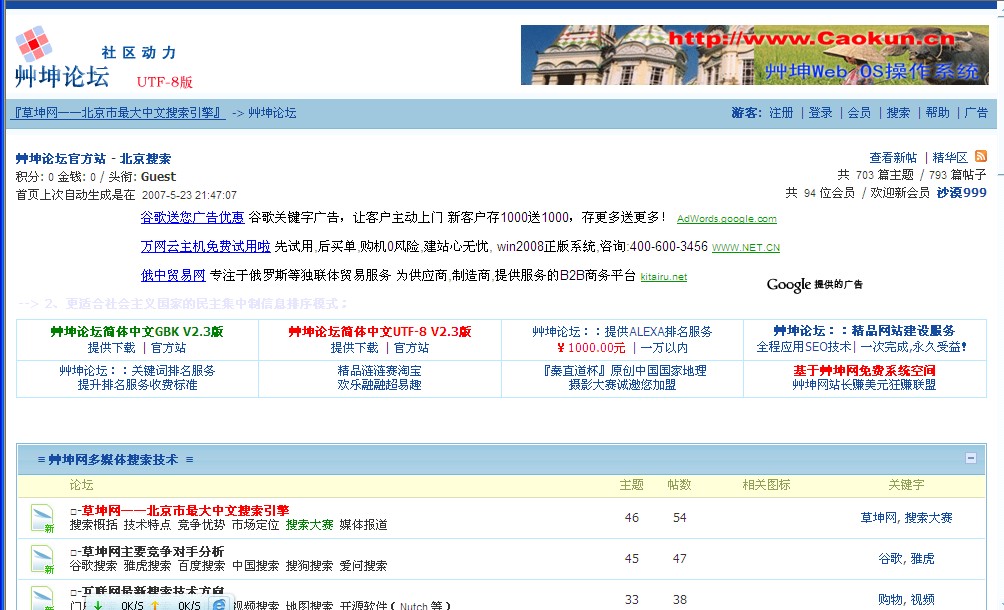Open the 搜狗搜索 subforum
1004x610 pixels.
309,566
